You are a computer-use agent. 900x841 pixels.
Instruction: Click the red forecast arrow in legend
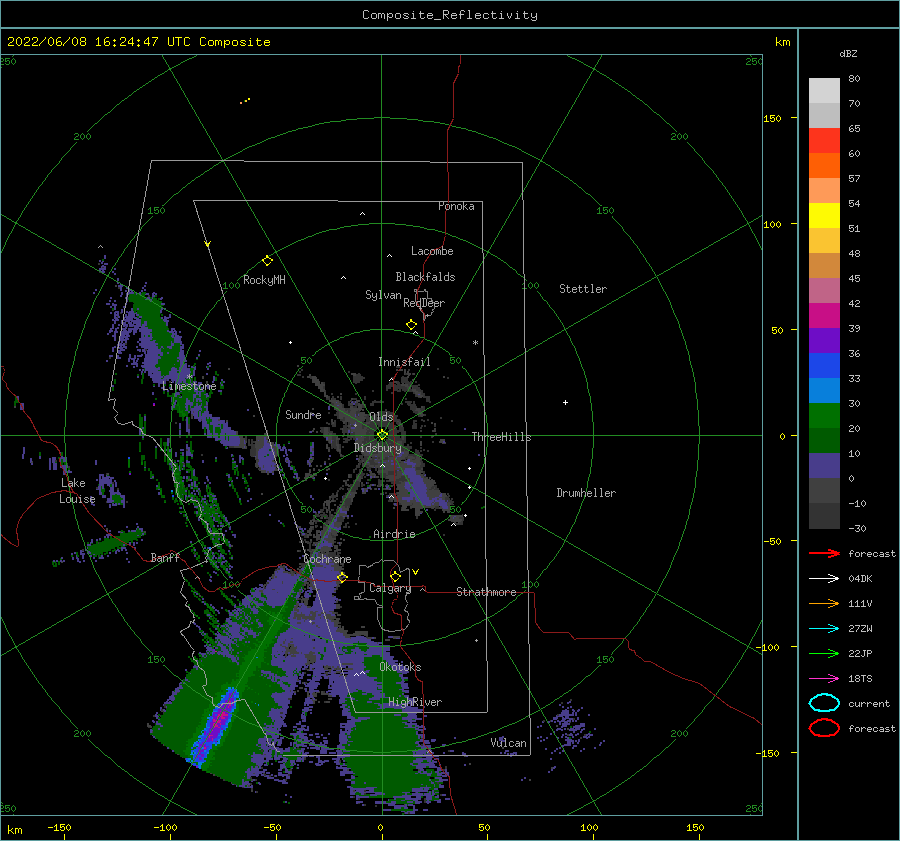pyautogui.click(x=824, y=553)
